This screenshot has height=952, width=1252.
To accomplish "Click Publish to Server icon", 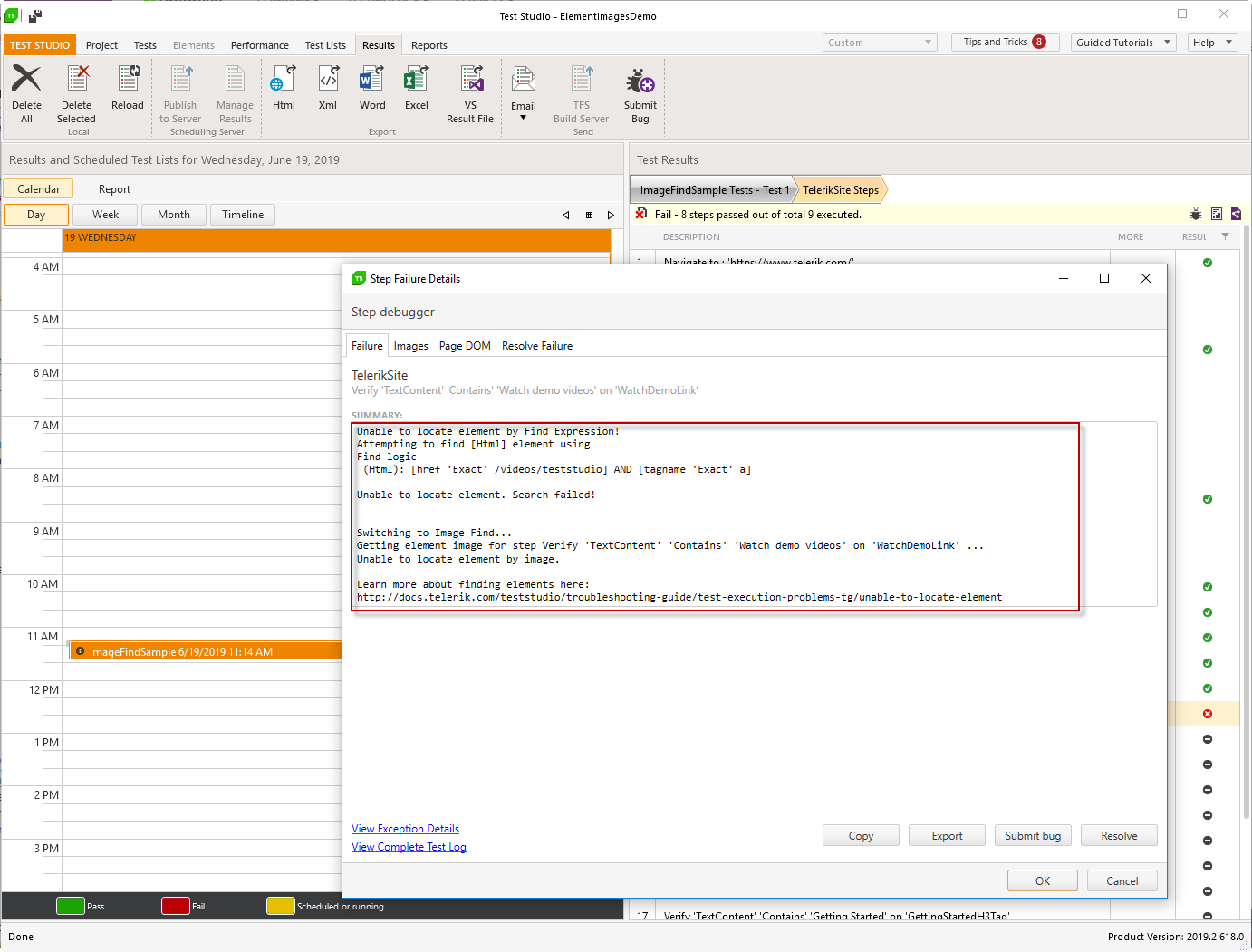I will [180, 80].
